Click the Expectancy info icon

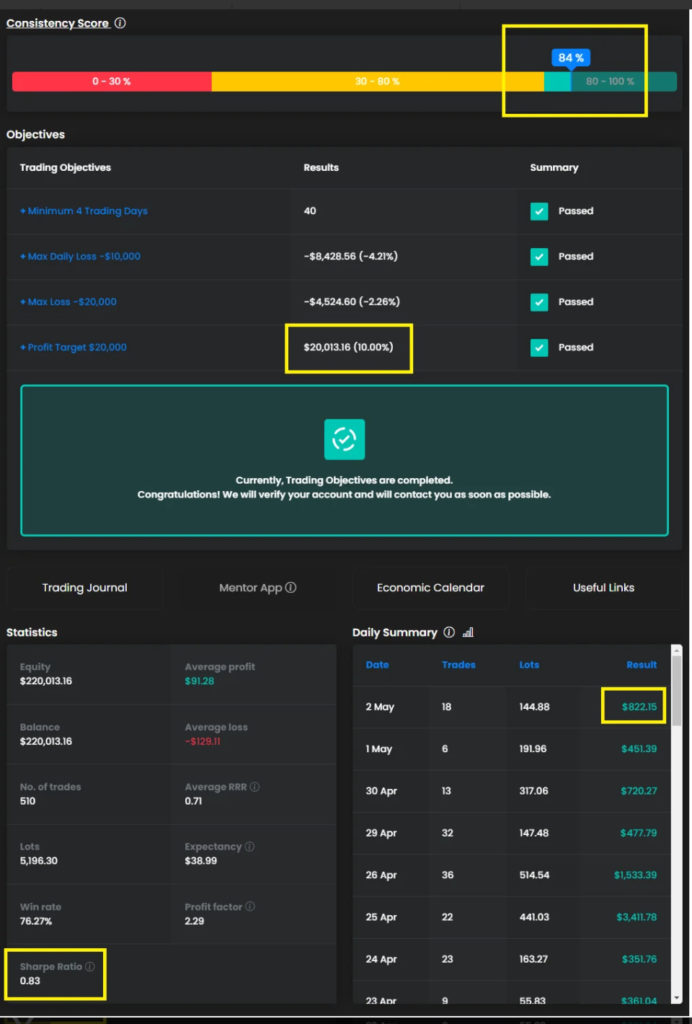(249, 847)
